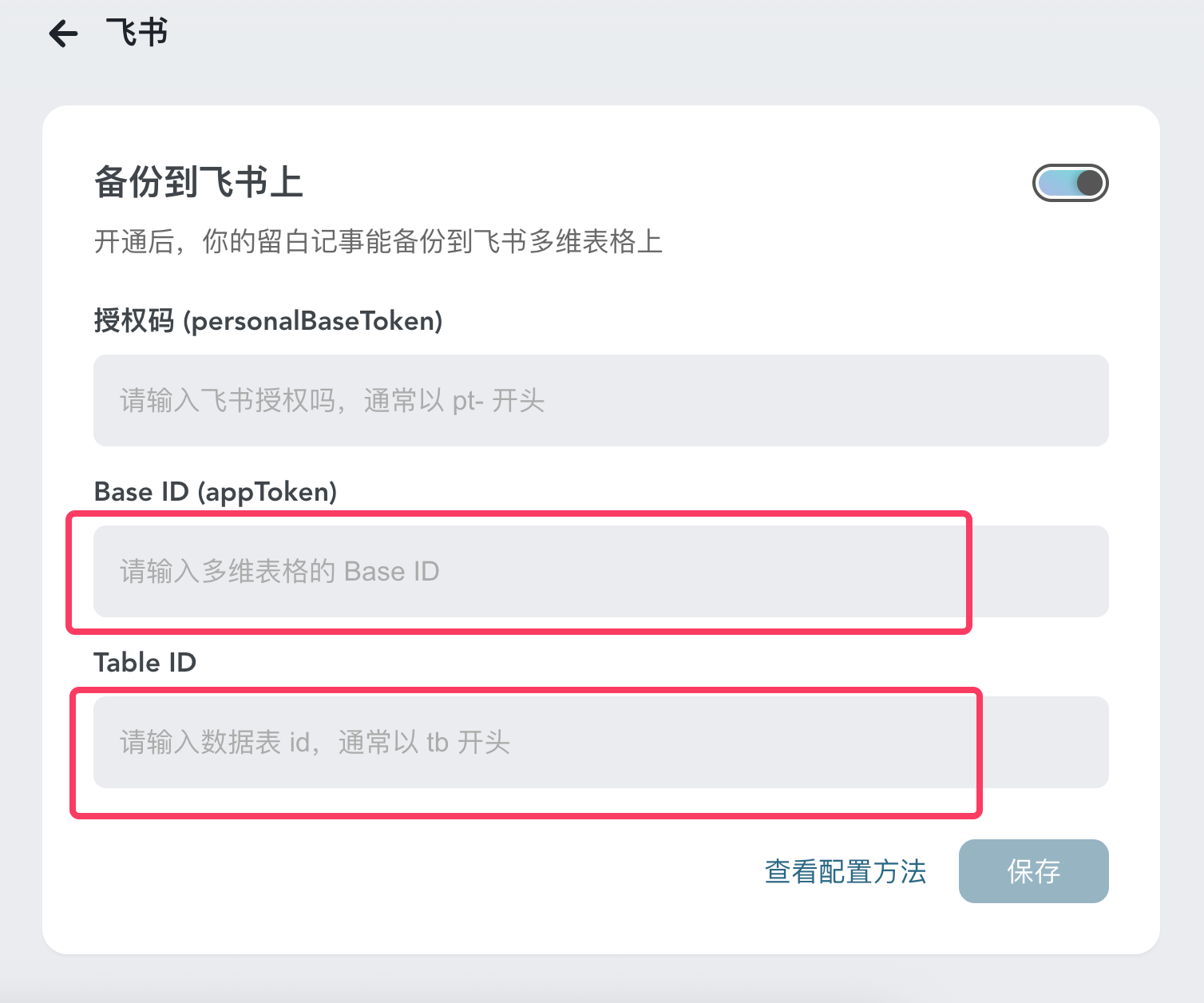This screenshot has height=1003, width=1204.
Task: Click the Table ID label
Action: (145, 663)
